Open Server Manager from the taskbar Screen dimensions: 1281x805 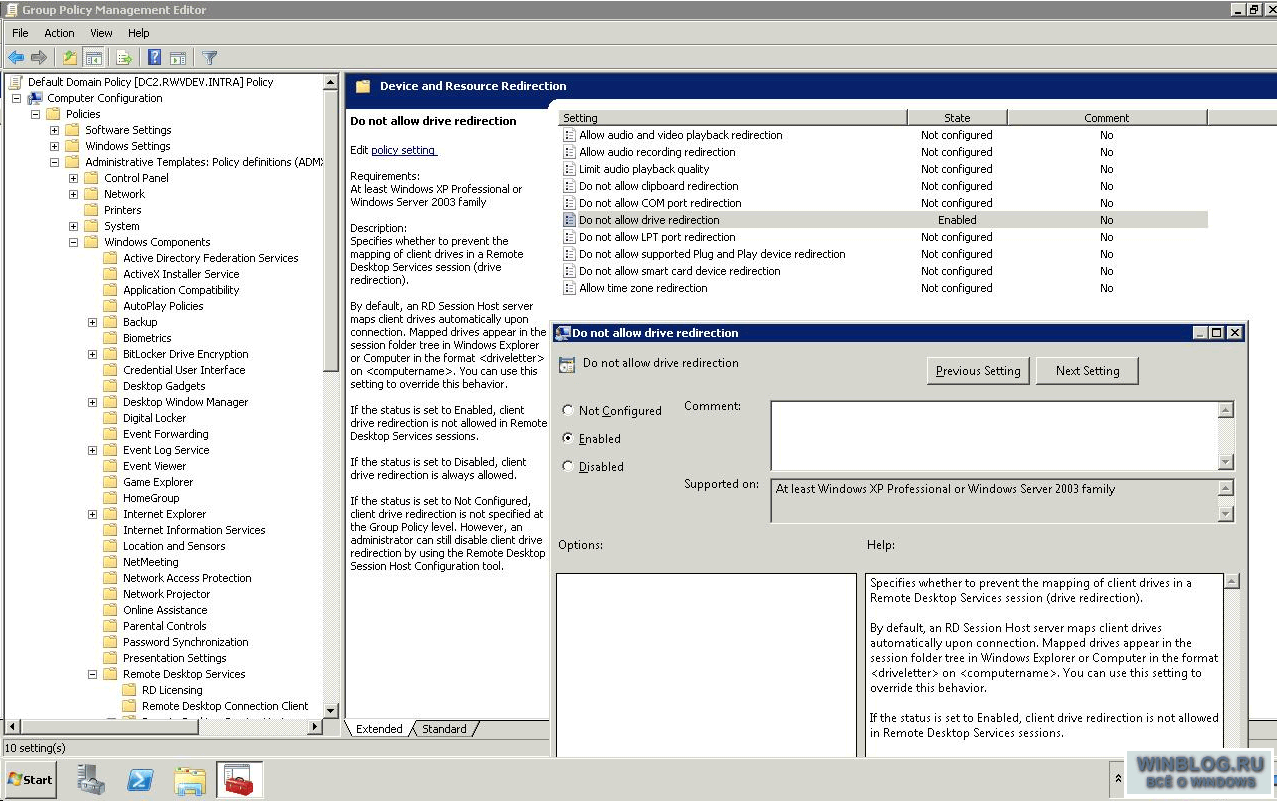coord(91,780)
